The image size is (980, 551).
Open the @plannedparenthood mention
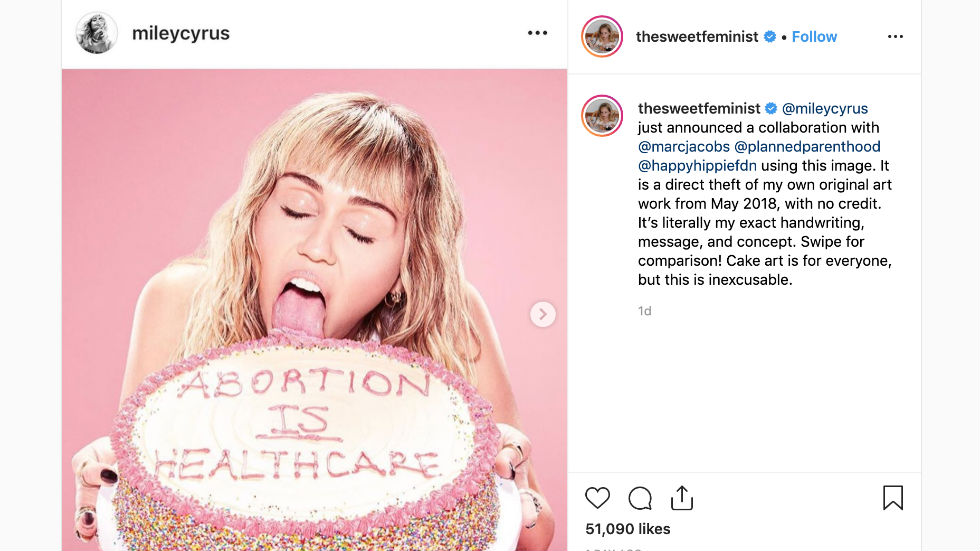(x=808, y=146)
